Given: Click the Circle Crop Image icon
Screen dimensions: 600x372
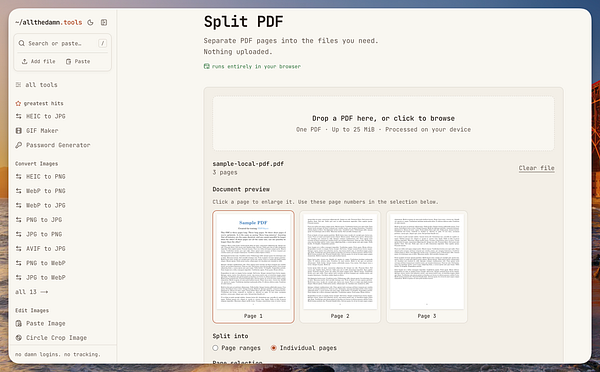Looking at the screenshot, I should pyautogui.click(x=18, y=338).
